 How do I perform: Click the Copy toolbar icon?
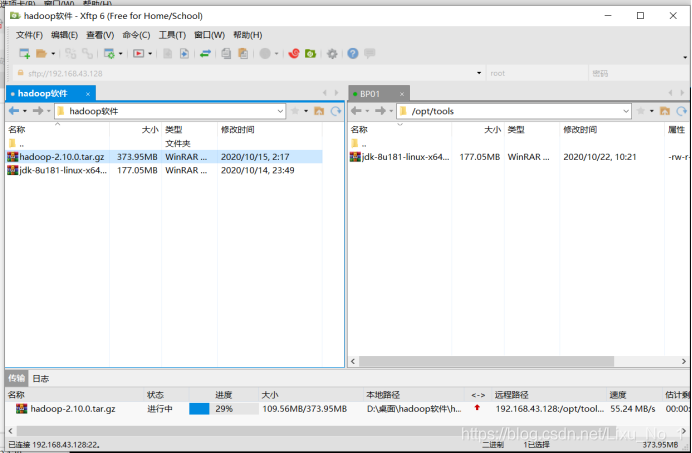(226, 53)
